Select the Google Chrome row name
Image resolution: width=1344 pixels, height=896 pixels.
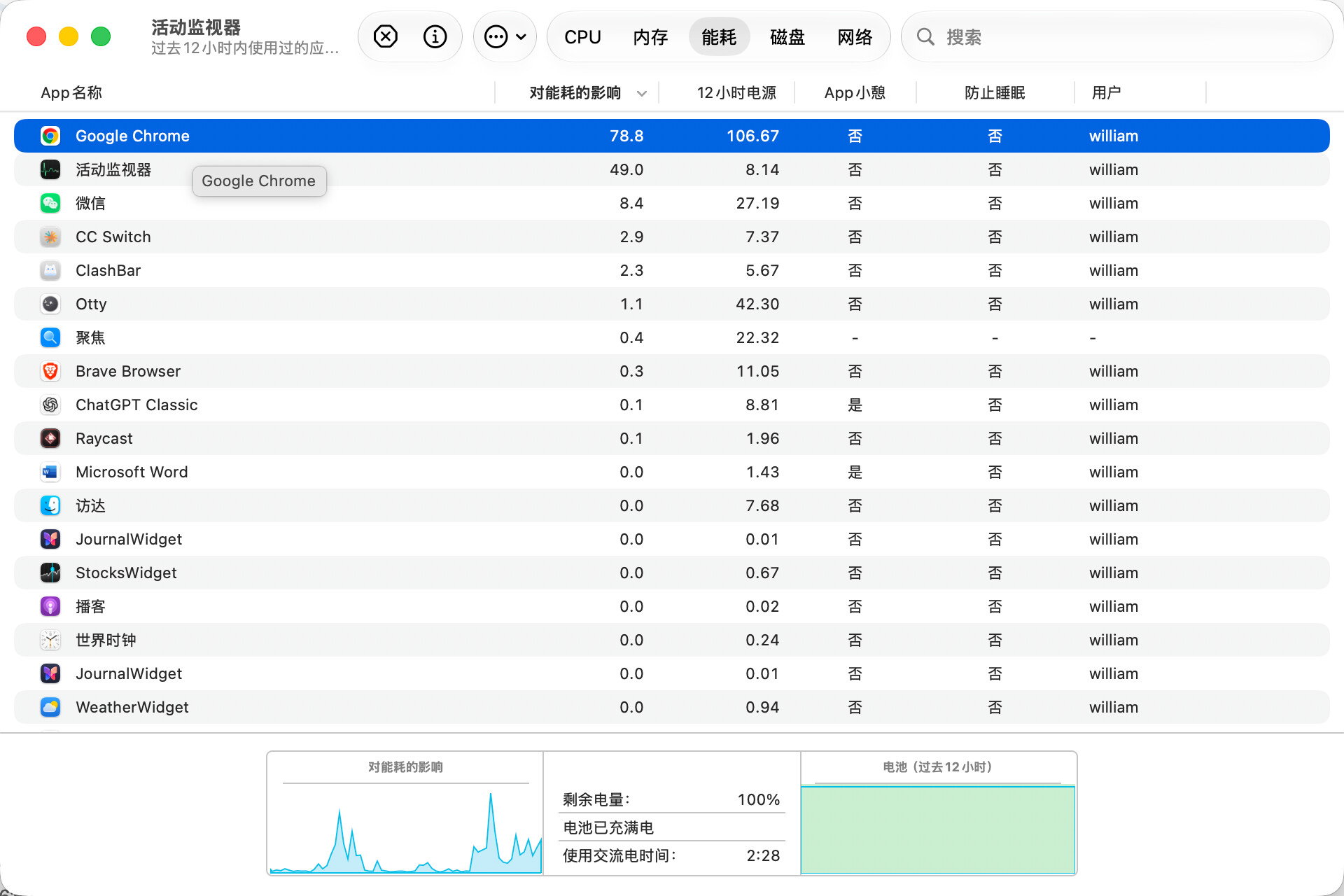pos(132,136)
